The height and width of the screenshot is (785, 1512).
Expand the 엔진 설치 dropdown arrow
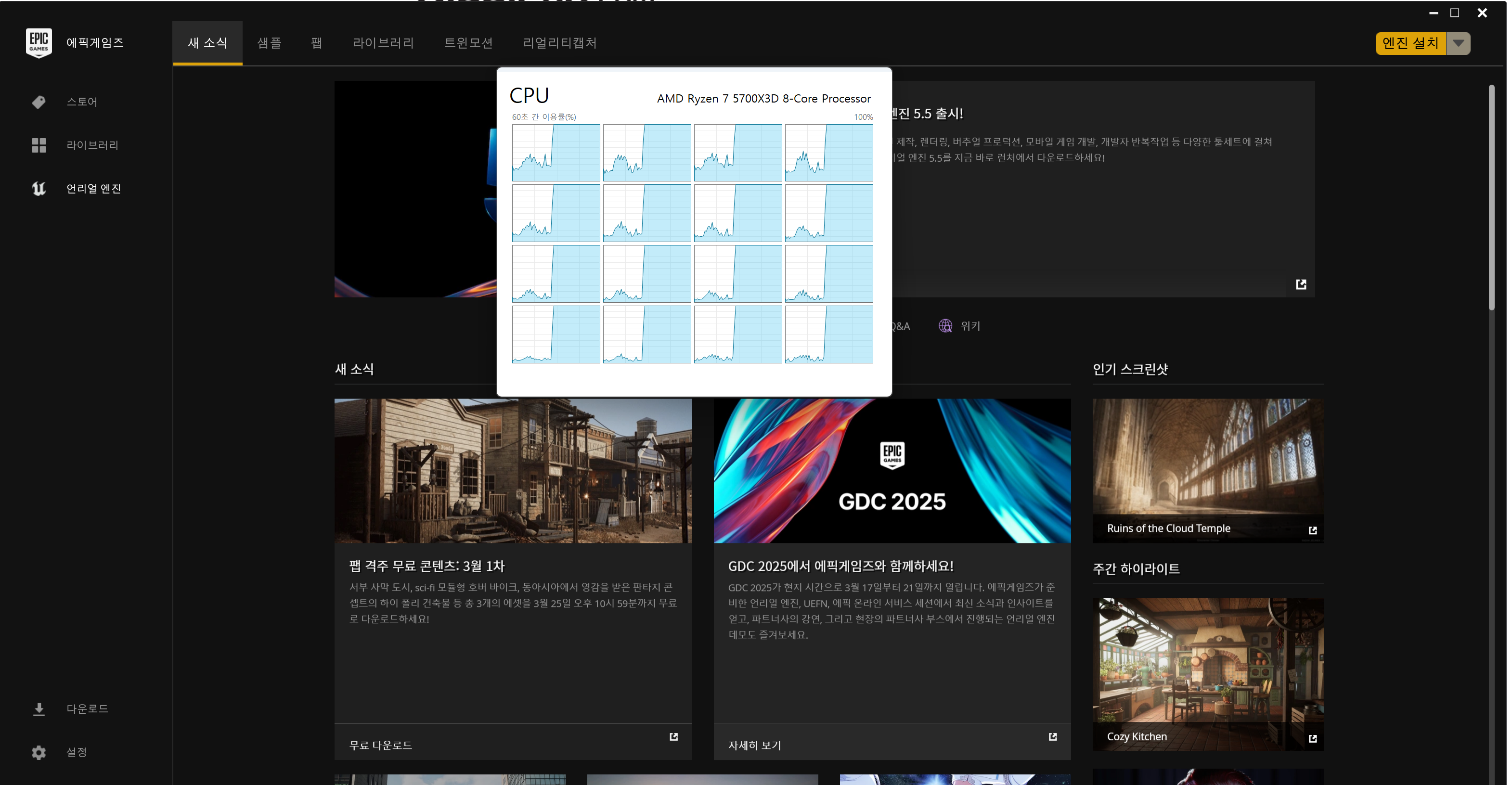1458,43
